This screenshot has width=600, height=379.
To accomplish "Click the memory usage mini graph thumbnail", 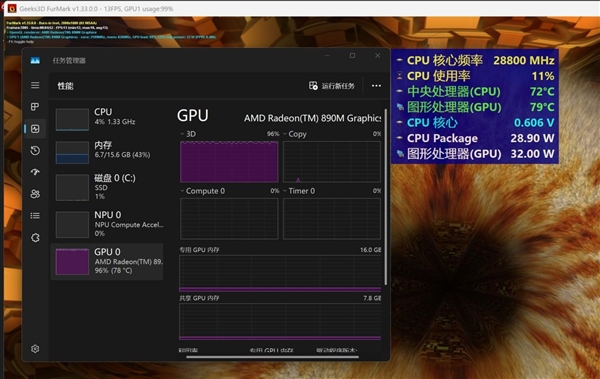I will point(72,152).
